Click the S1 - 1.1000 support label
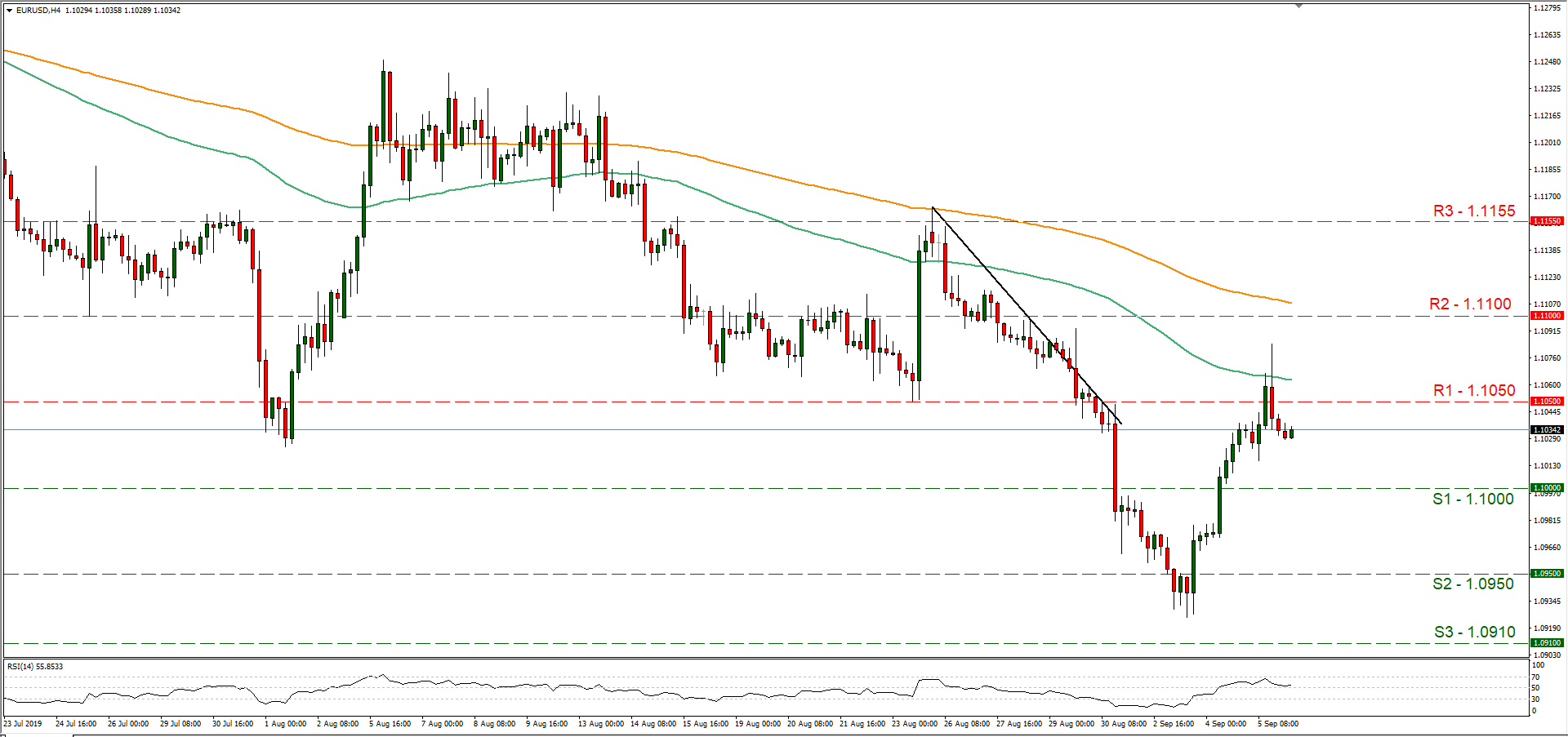Image resolution: width=1568 pixels, height=737 pixels. coord(1473,499)
